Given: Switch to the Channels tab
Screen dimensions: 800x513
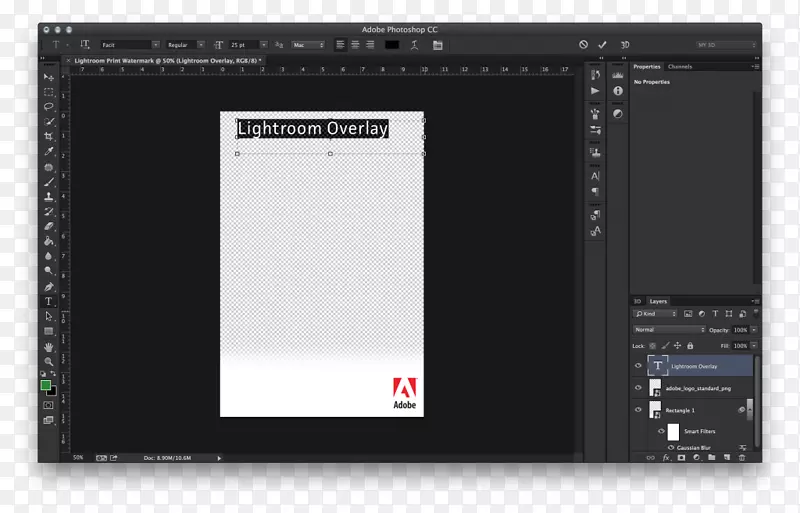Looking at the screenshot, I should (680, 67).
